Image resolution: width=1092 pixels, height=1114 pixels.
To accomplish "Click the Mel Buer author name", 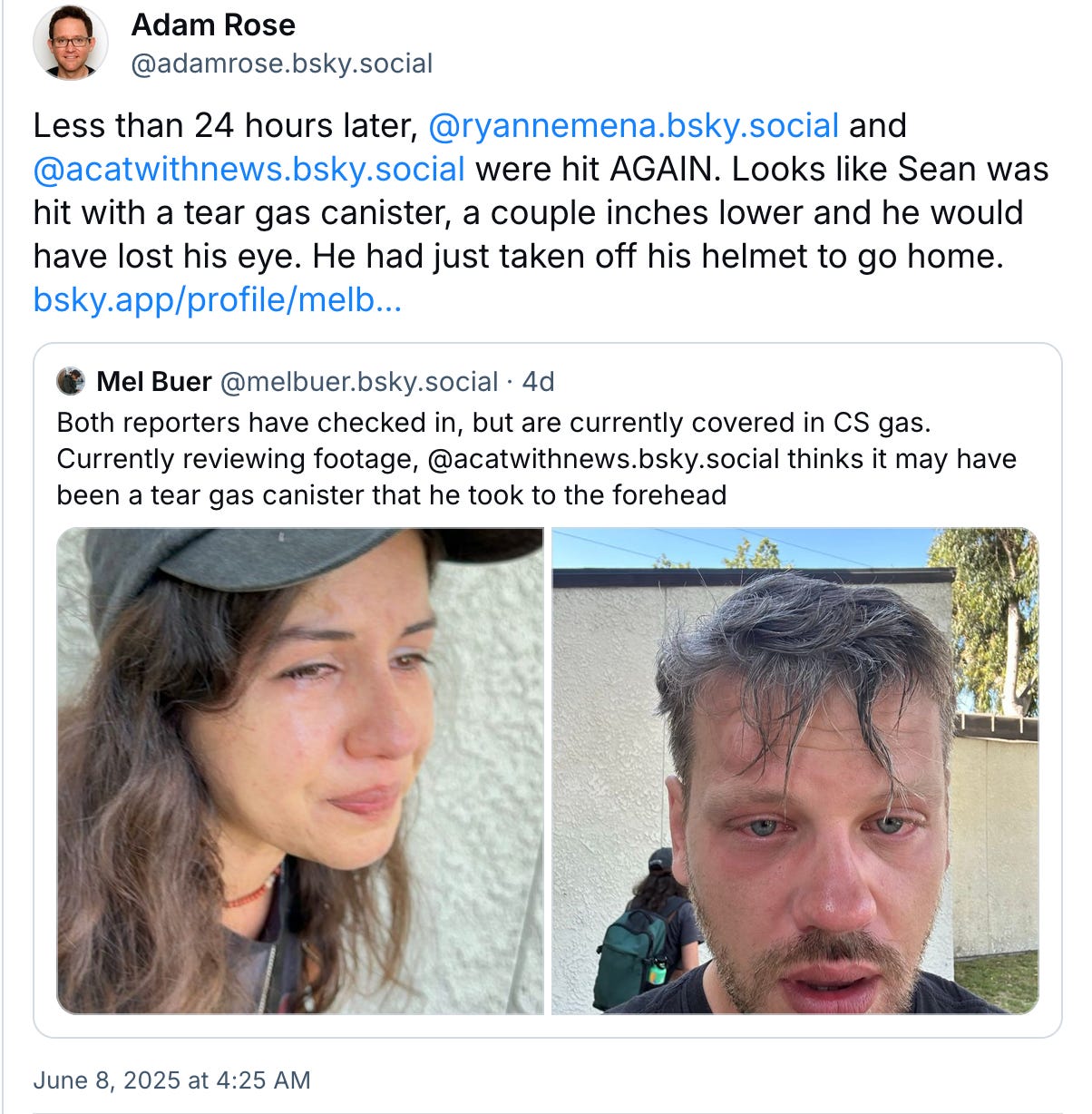I will point(153,382).
